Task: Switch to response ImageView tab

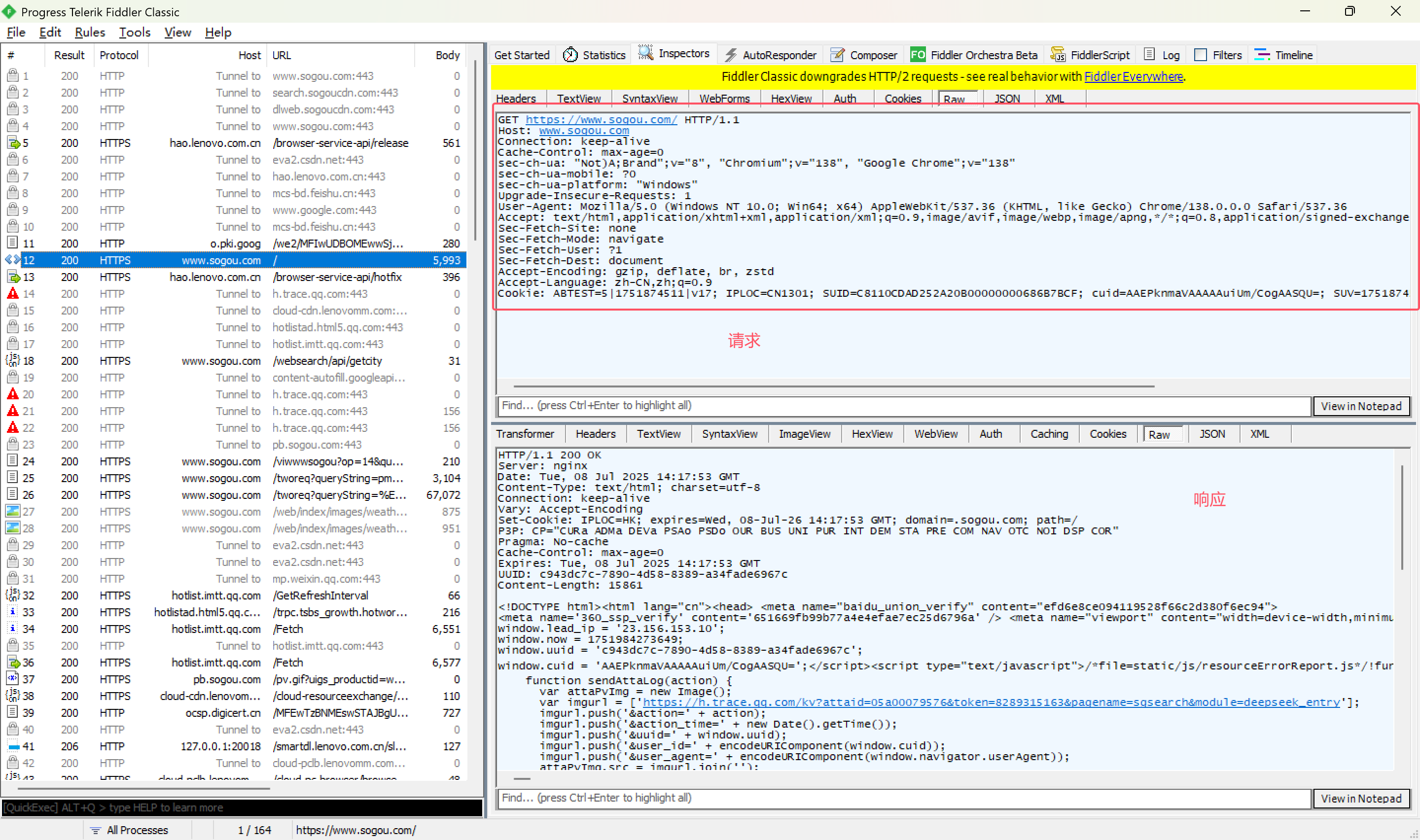Action: [x=804, y=434]
